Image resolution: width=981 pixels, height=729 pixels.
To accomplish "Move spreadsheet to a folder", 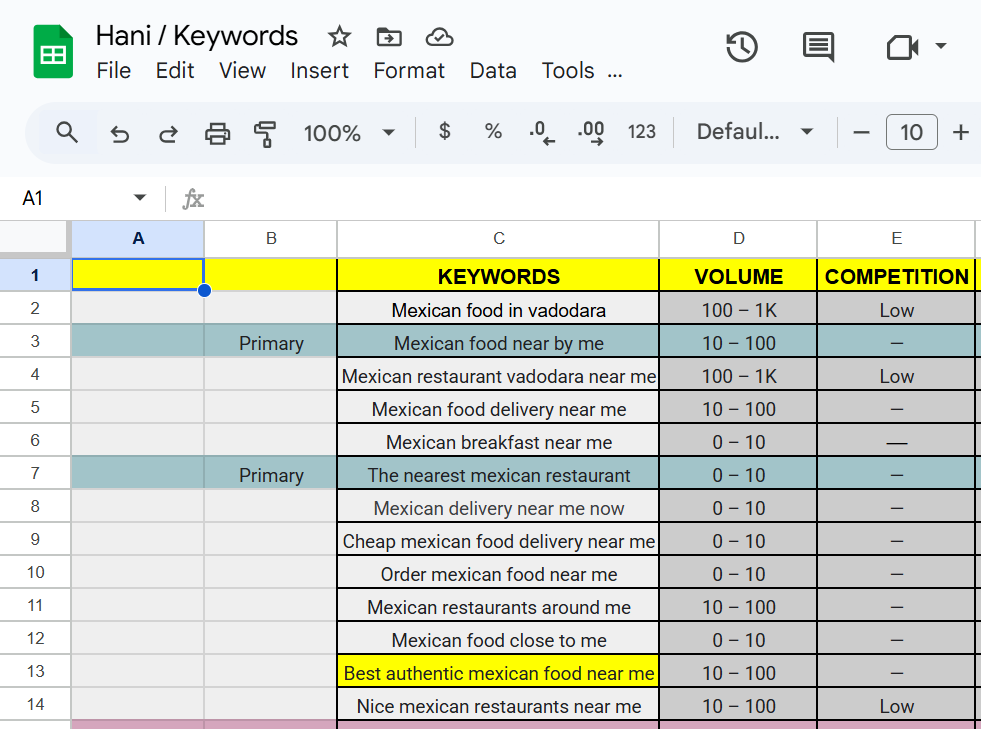I will pyautogui.click(x=388, y=36).
